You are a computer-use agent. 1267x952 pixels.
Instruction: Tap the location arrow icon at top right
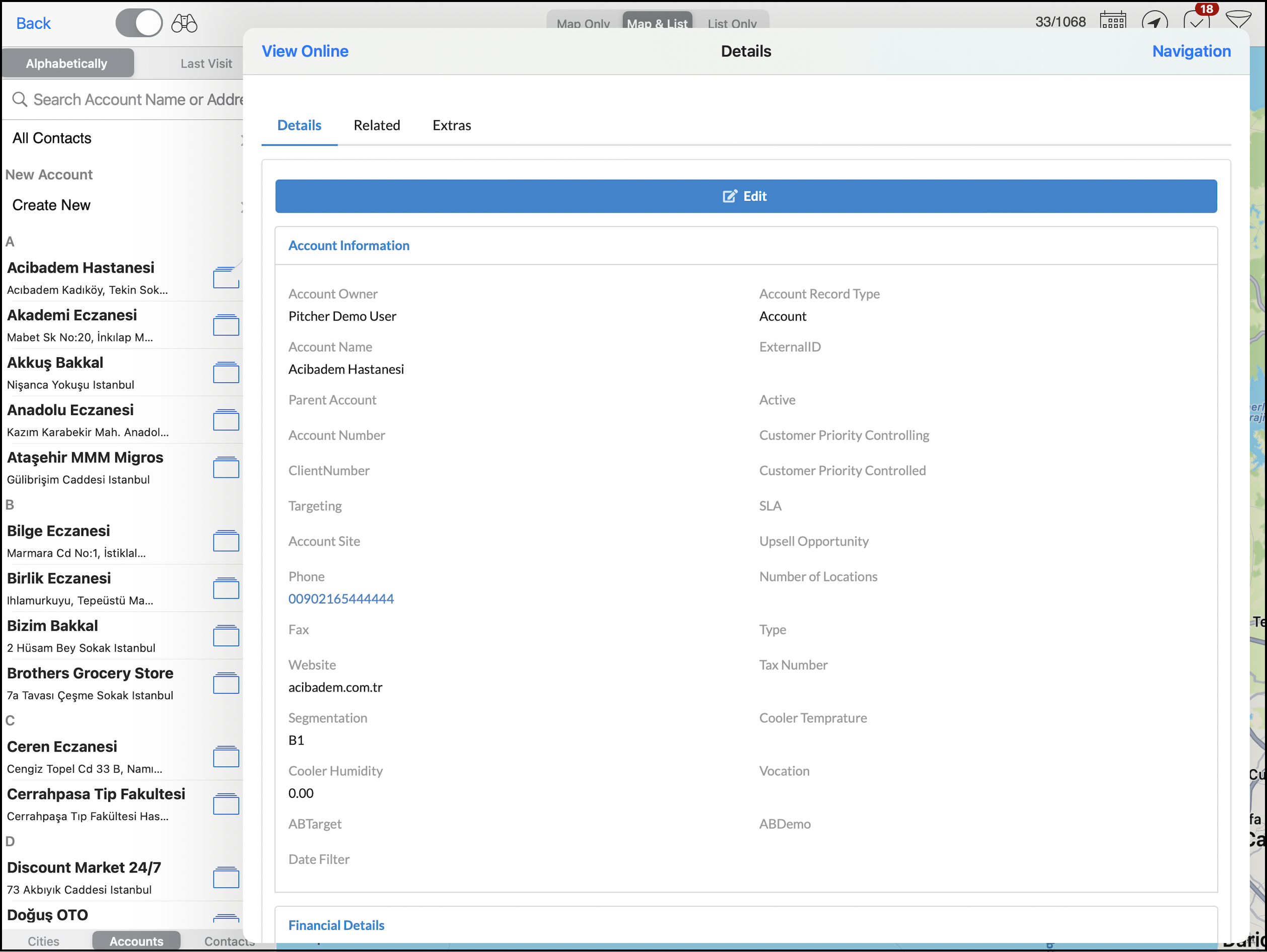(x=1156, y=21)
